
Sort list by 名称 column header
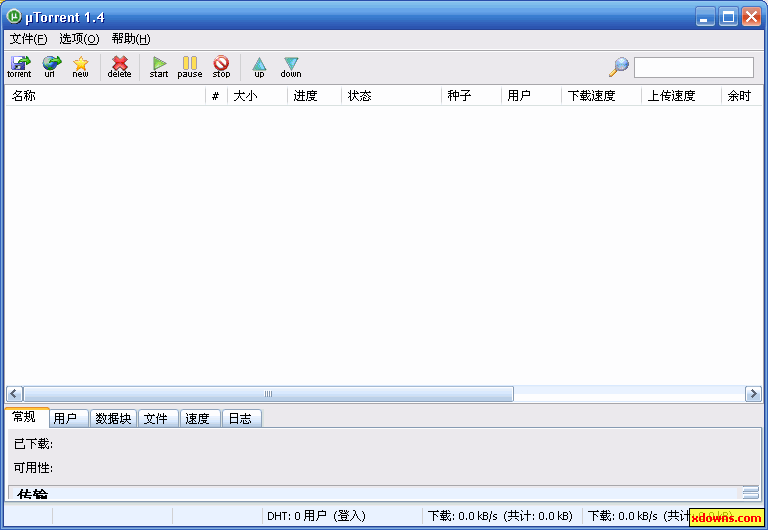click(105, 96)
